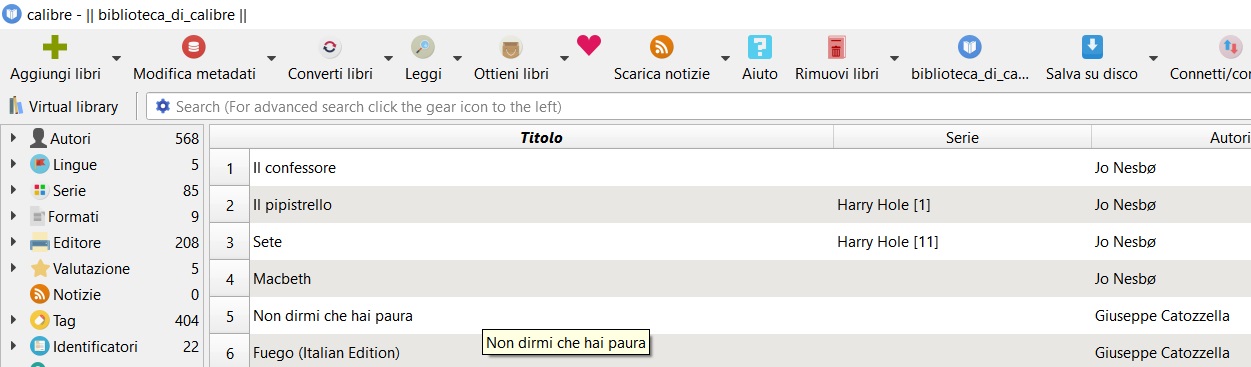Expand the Autori category in sidebar
The height and width of the screenshot is (367, 1251).
tap(14, 138)
